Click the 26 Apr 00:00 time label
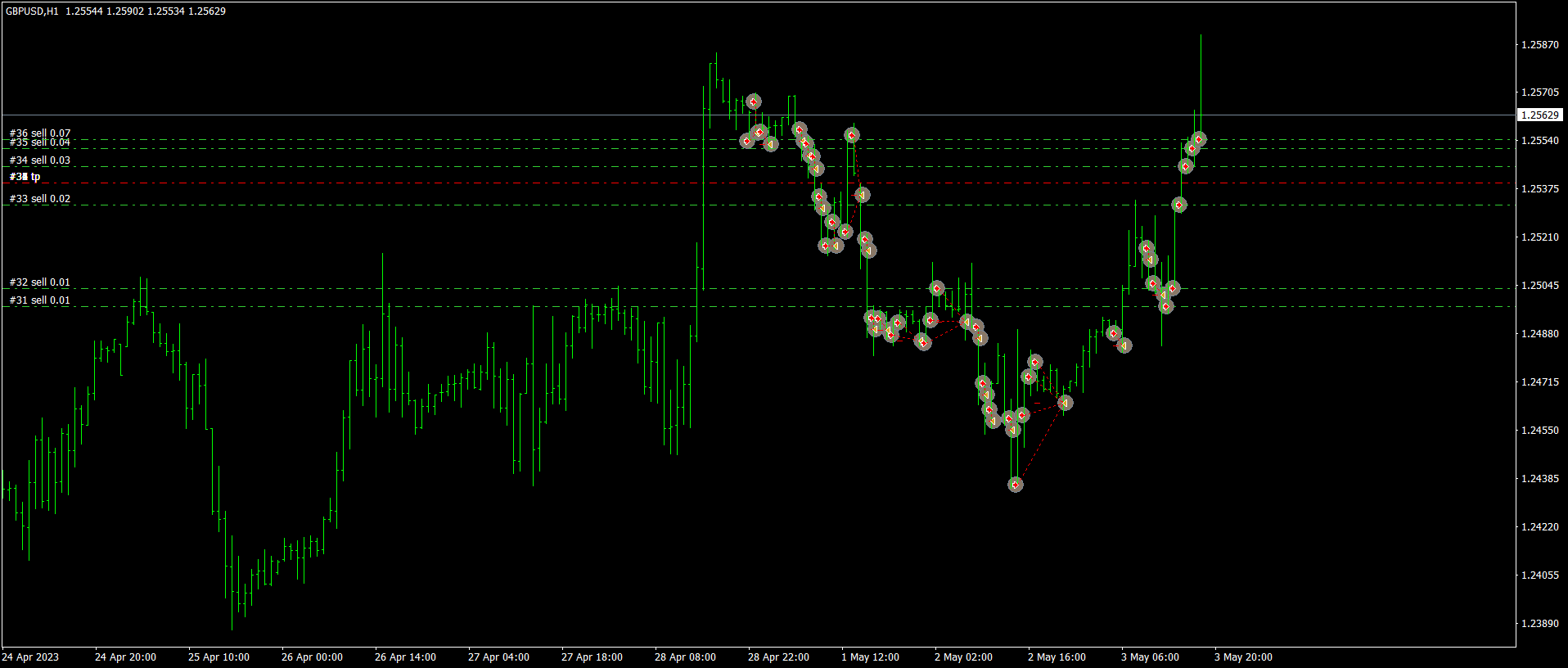 312,657
